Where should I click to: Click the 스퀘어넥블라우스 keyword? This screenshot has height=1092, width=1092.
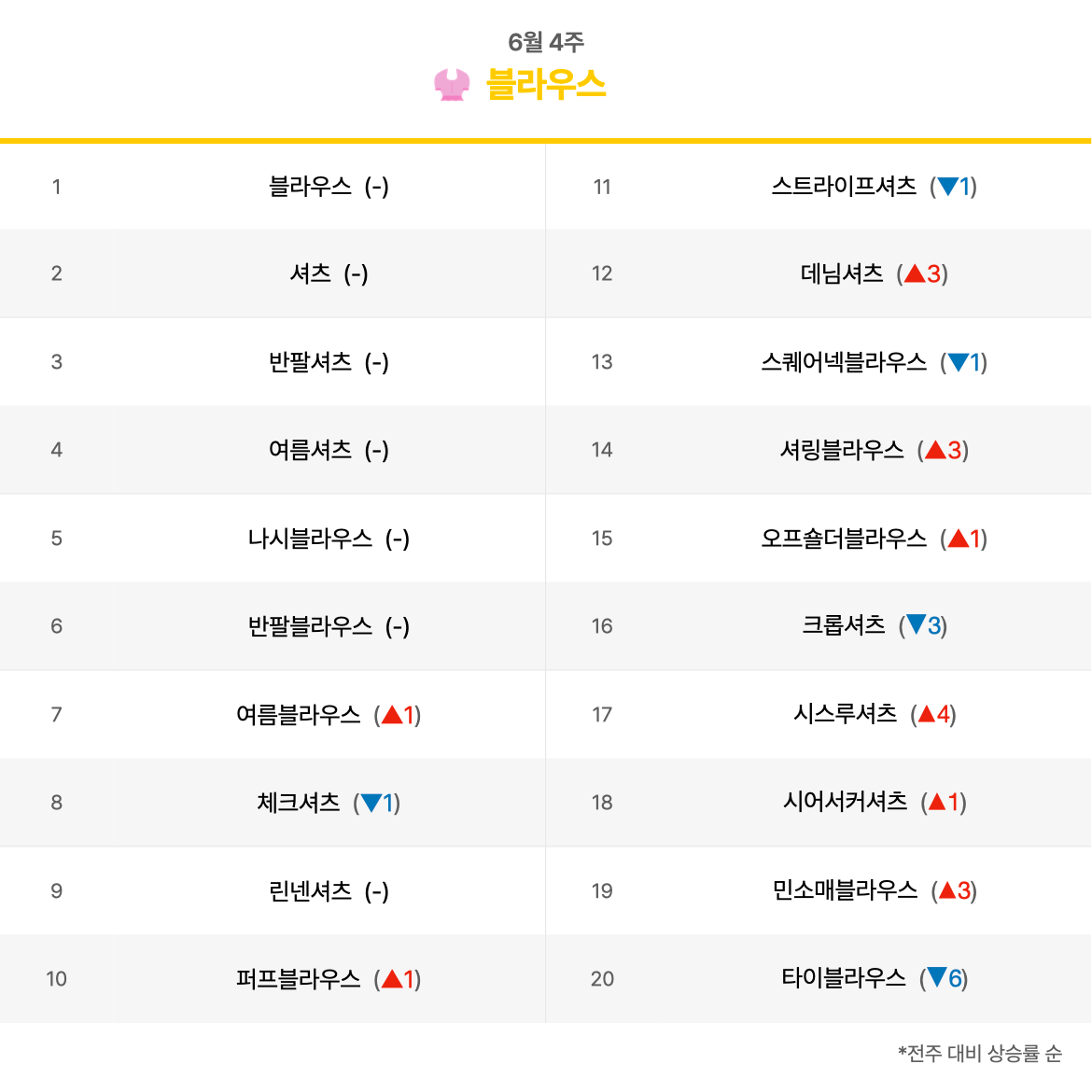point(844,362)
